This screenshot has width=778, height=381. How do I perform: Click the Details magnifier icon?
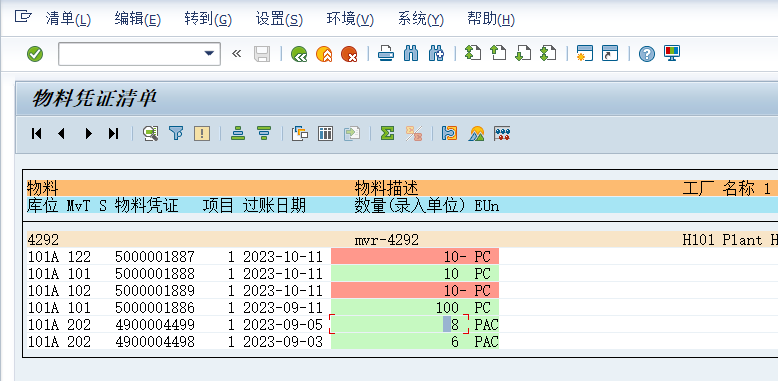point(150,133)
